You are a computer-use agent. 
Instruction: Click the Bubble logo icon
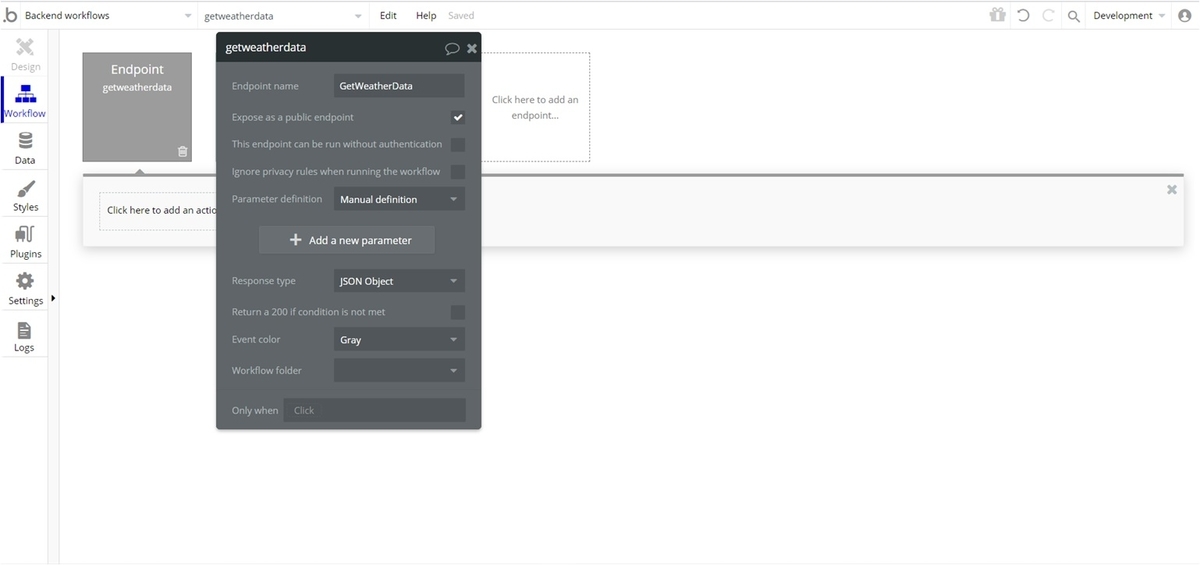tap(11, 15)
